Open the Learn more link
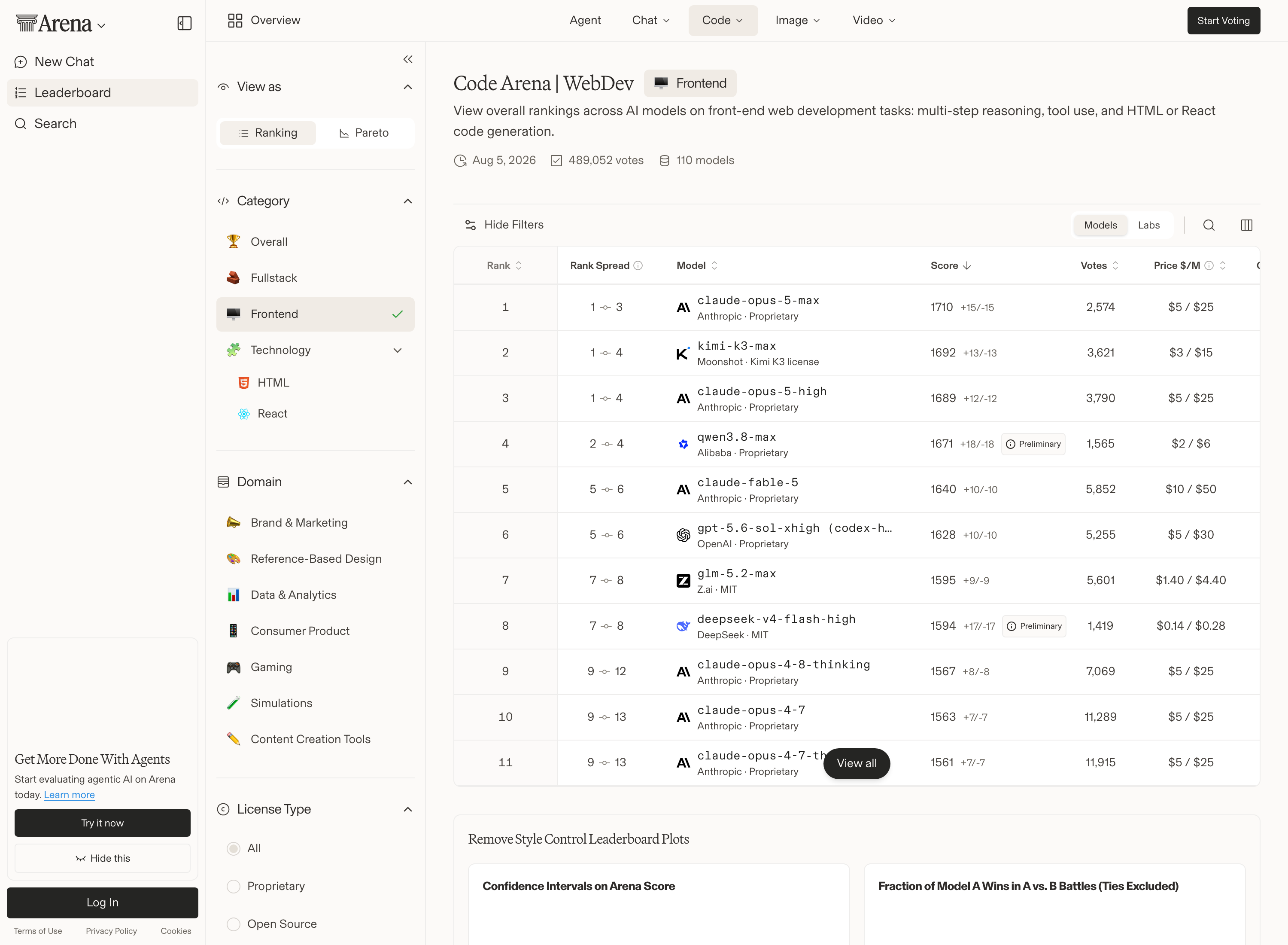 69,795
